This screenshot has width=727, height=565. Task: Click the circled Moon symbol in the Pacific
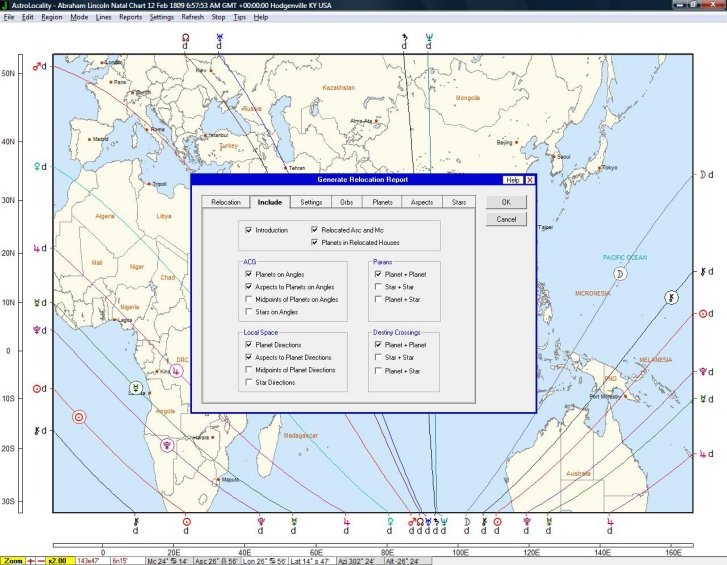click(620, 273)
